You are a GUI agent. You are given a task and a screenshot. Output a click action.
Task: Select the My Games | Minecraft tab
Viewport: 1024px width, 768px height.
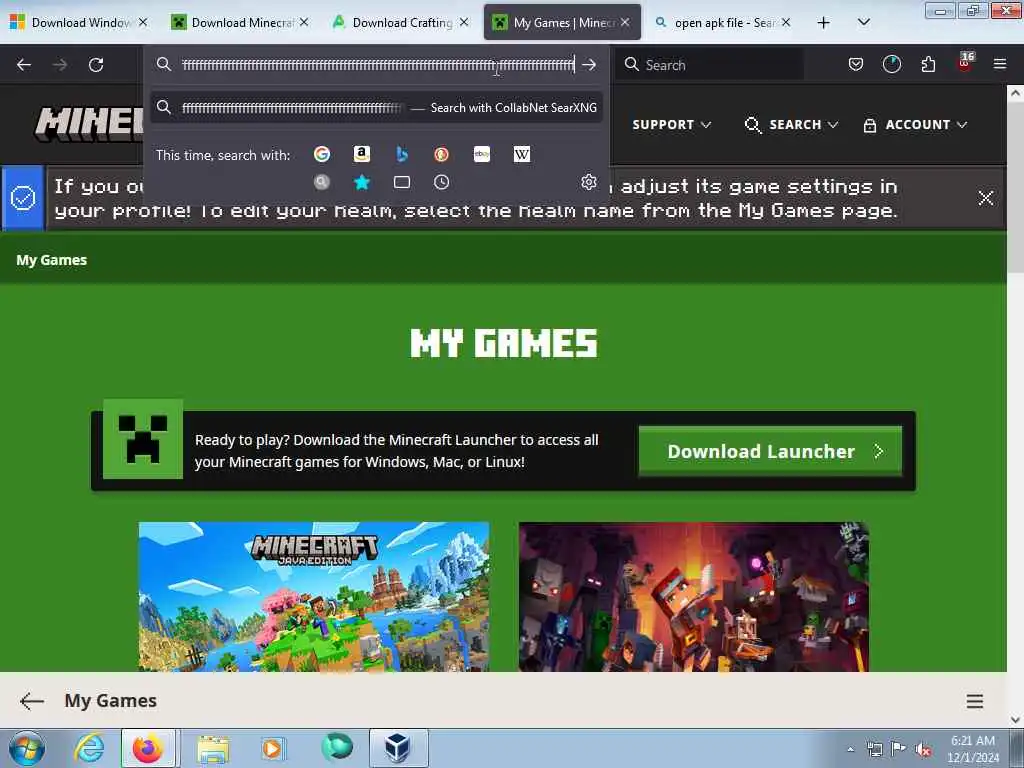[x=562, y=22]
